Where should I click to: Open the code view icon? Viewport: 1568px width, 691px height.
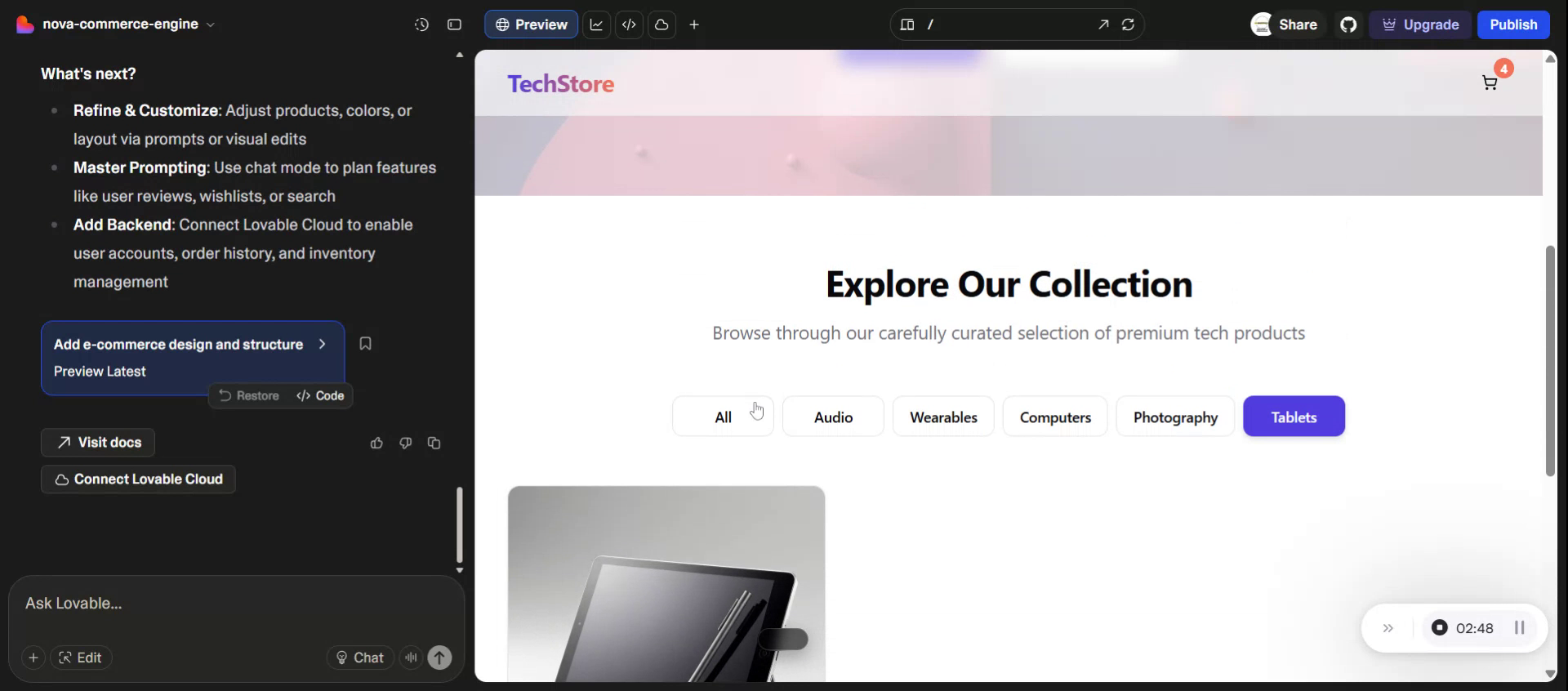[x=629, y=25]
